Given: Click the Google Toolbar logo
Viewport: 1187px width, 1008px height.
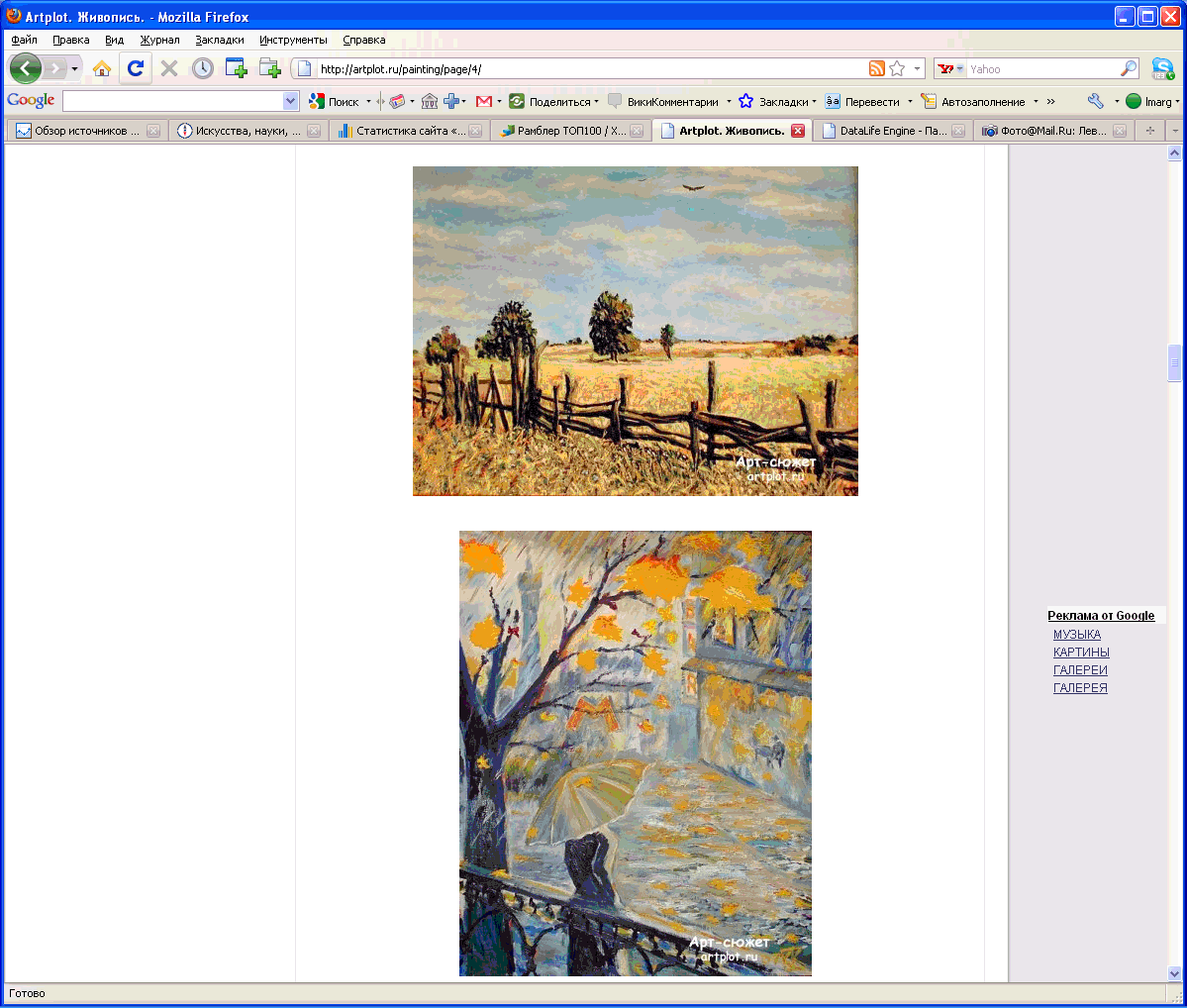Looking at the screenshot, I should tap(31, 101).
